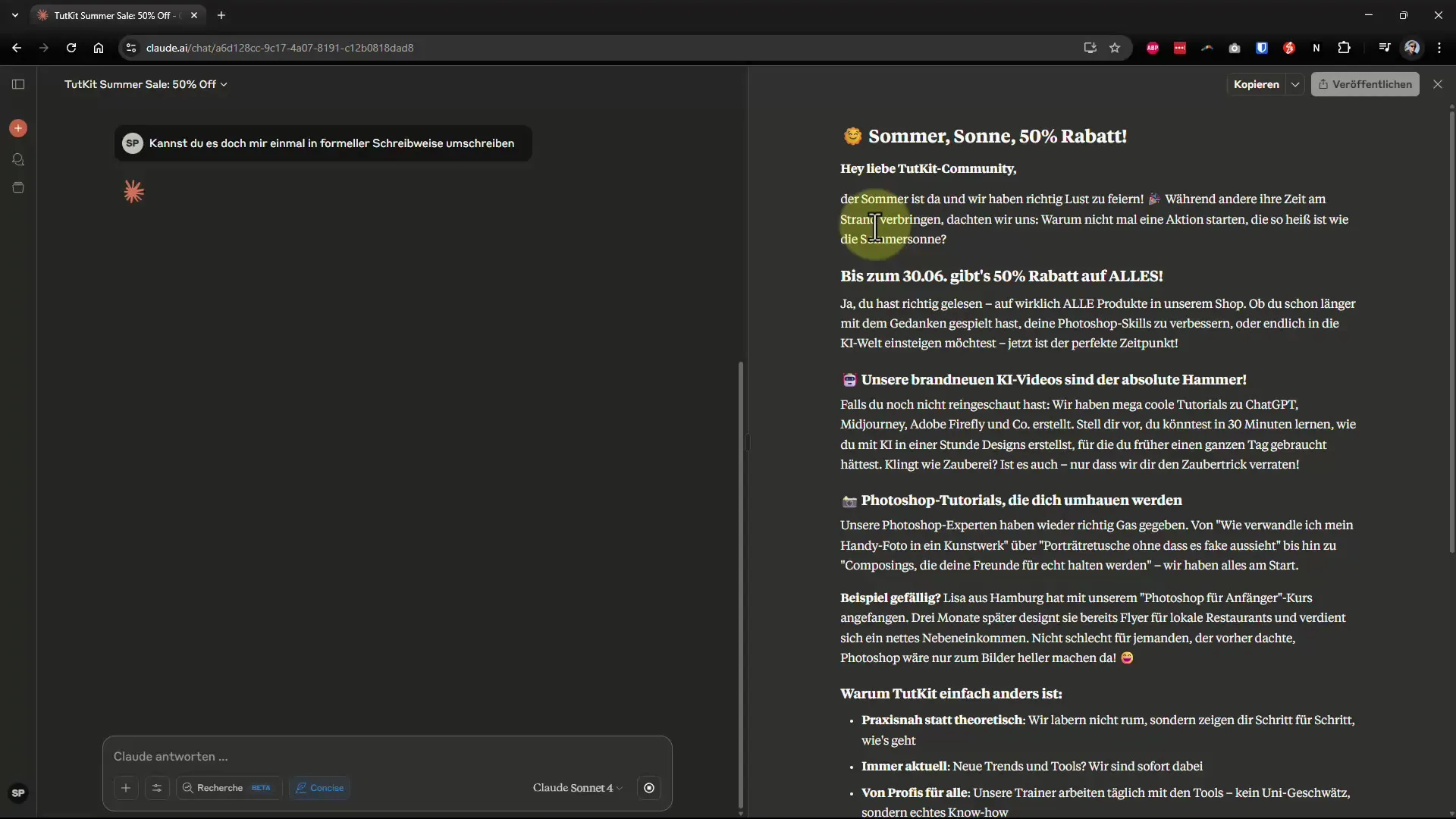Screen dimensions: 1456x819
Task: Open the tab search dropdown
Action: pos(15,15)
